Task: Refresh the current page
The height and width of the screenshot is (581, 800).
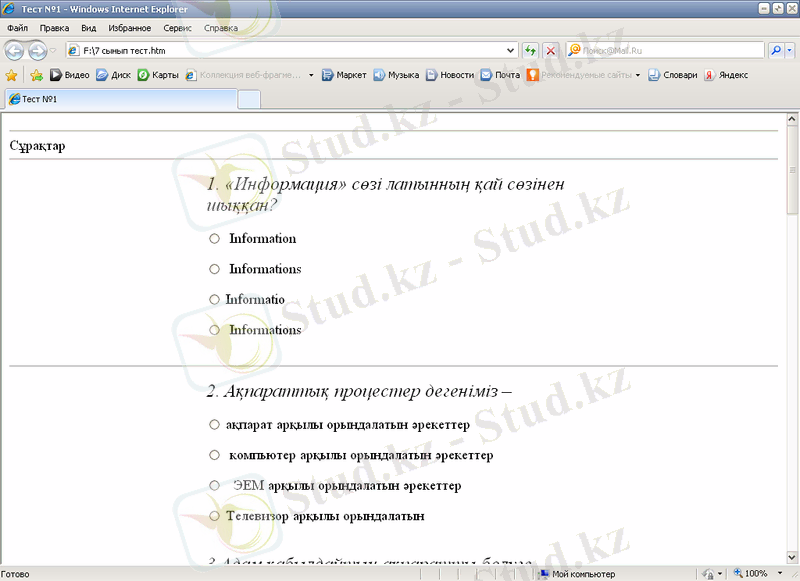Action: tap(529, 49)
